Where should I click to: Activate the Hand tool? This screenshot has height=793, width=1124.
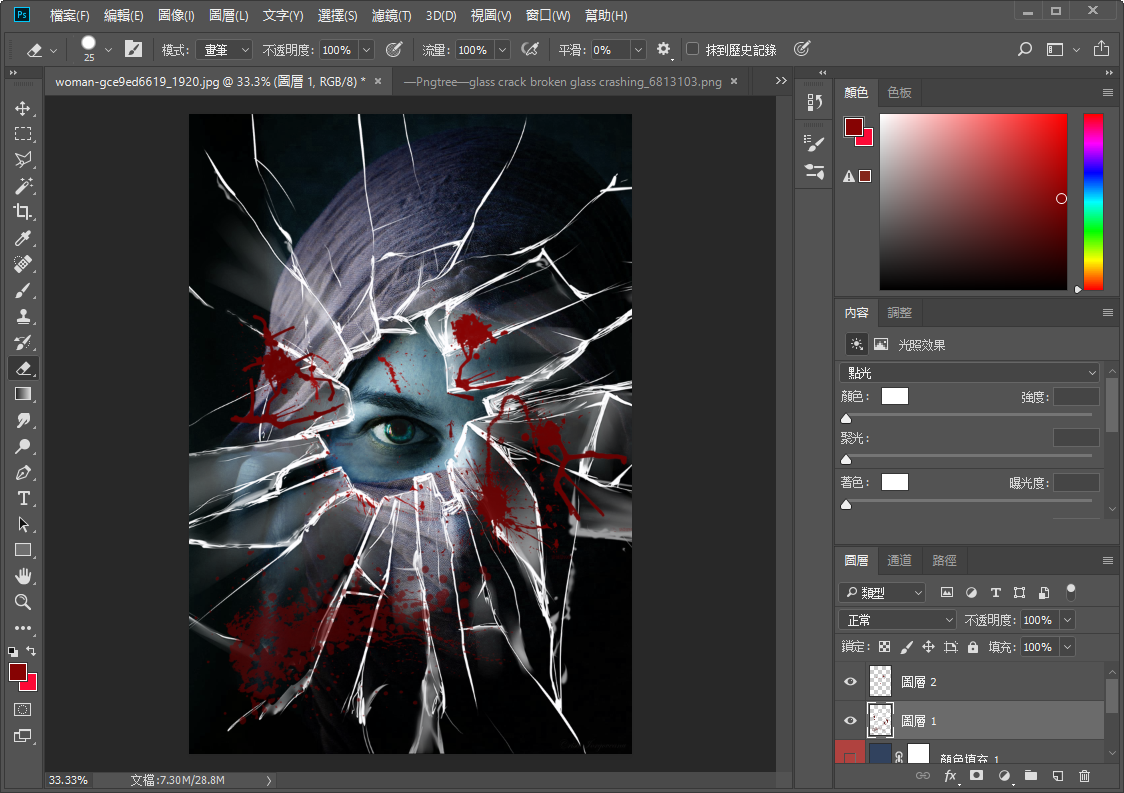(23, 576)
